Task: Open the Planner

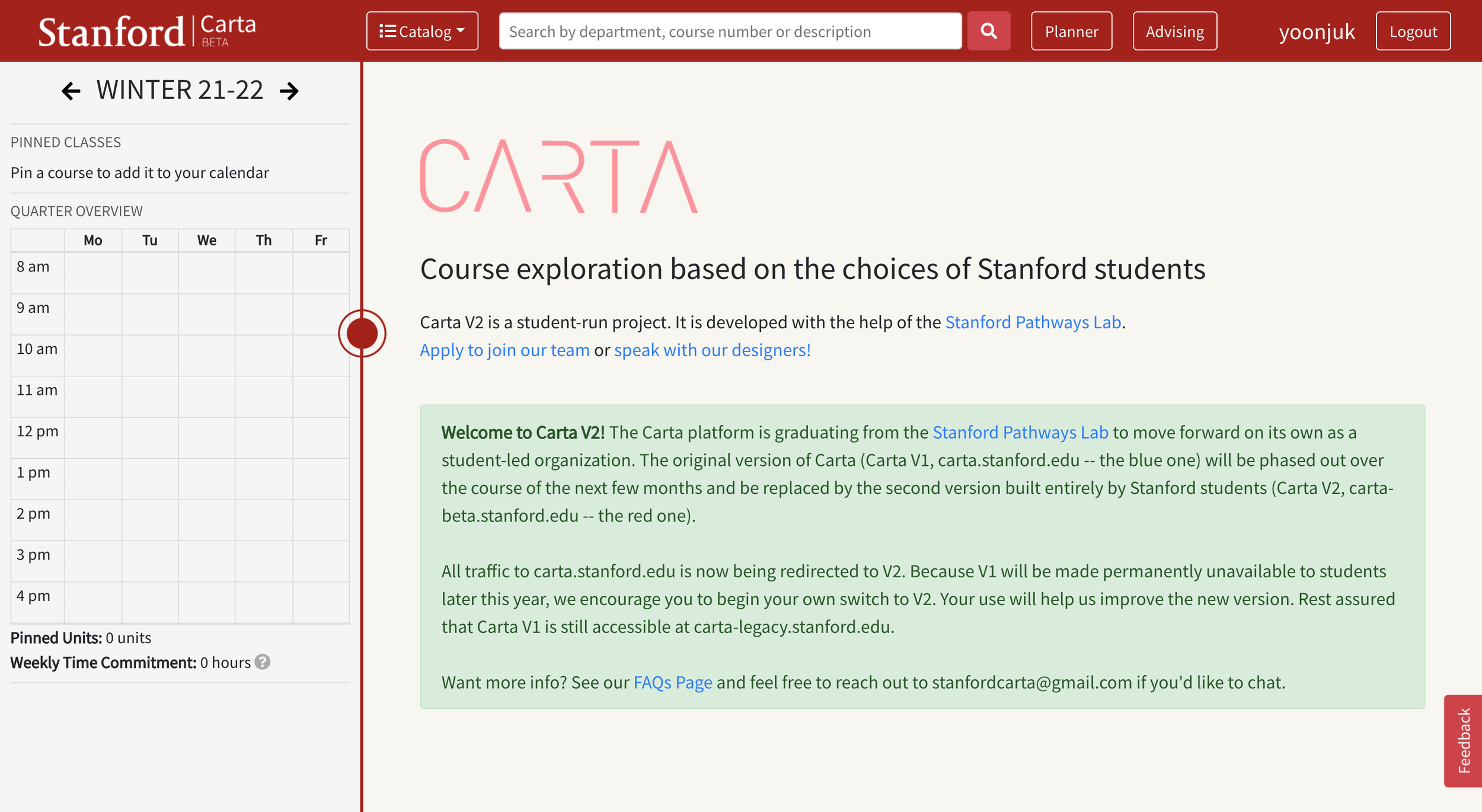Action: (x=1071, y=31)
